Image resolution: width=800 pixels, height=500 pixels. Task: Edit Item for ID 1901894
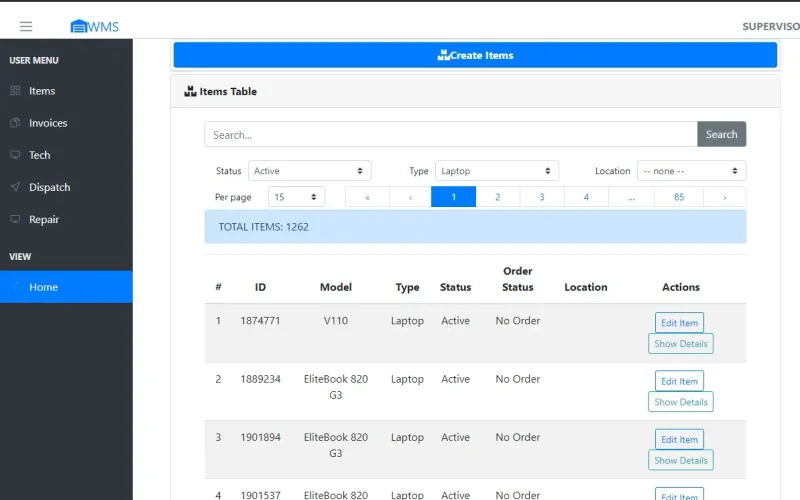[679, 439]
